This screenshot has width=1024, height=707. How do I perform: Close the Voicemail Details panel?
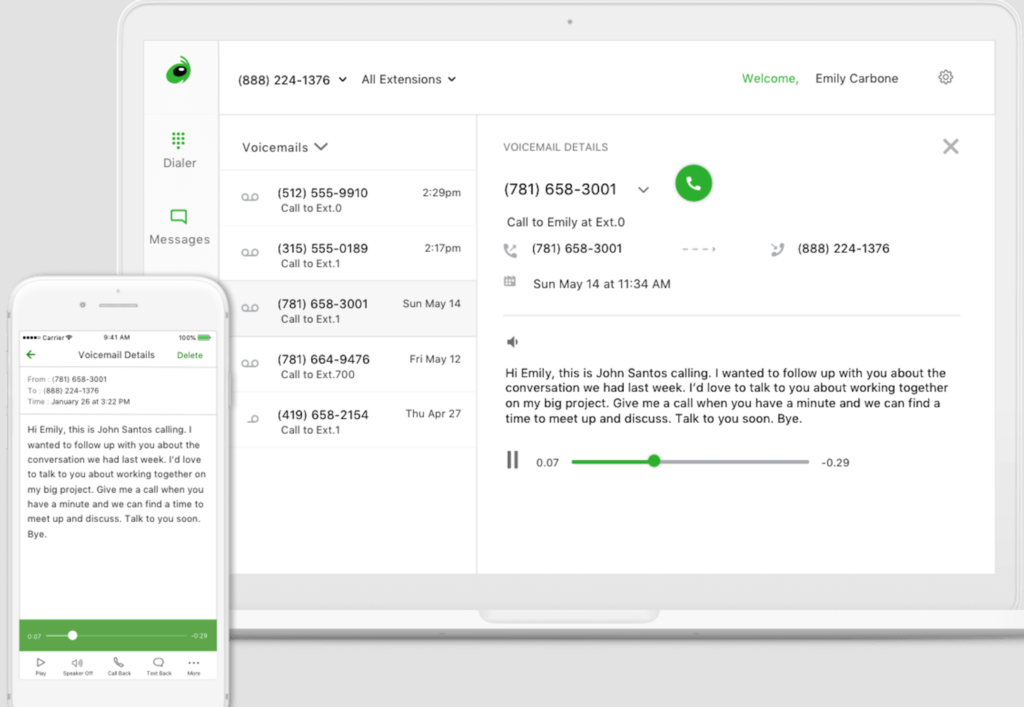click(x=950, y=146)
